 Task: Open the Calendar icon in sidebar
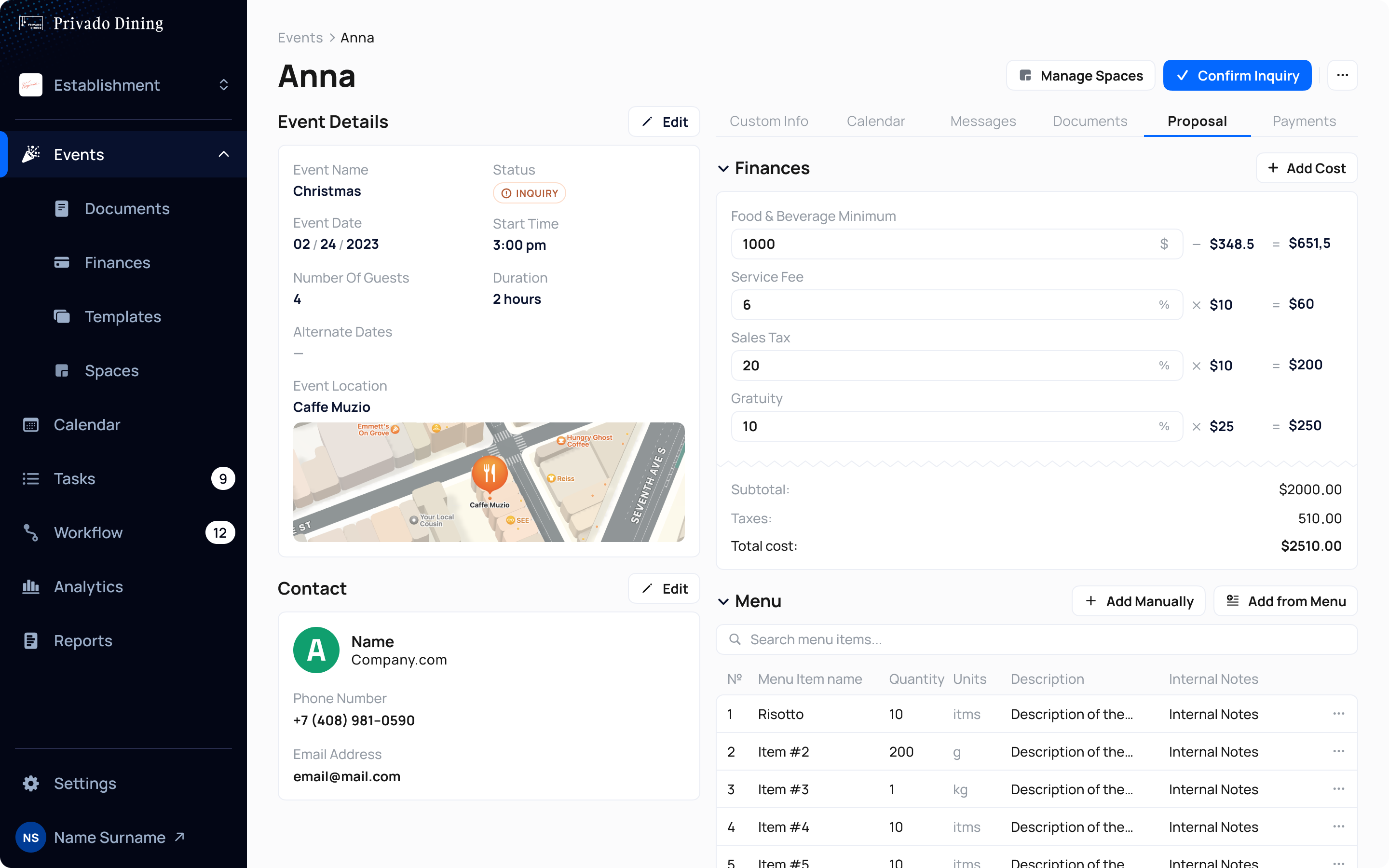point(31,424)
